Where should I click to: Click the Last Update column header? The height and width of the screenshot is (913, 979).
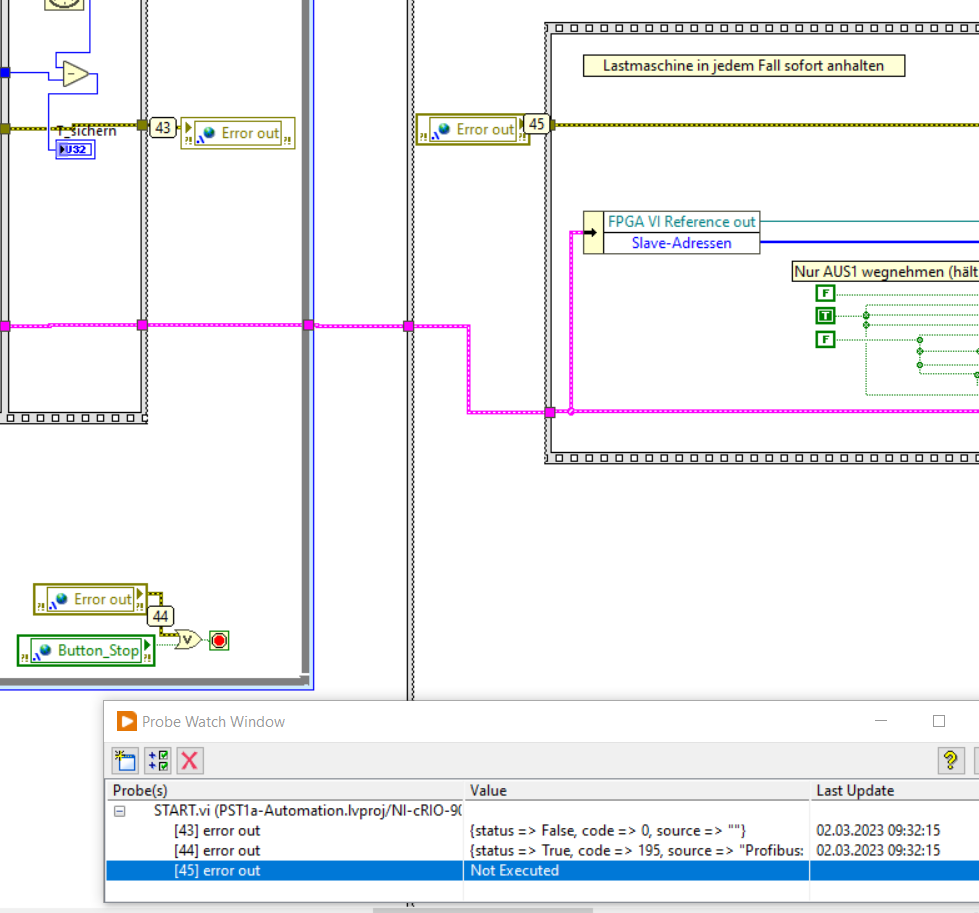point(855,790)
